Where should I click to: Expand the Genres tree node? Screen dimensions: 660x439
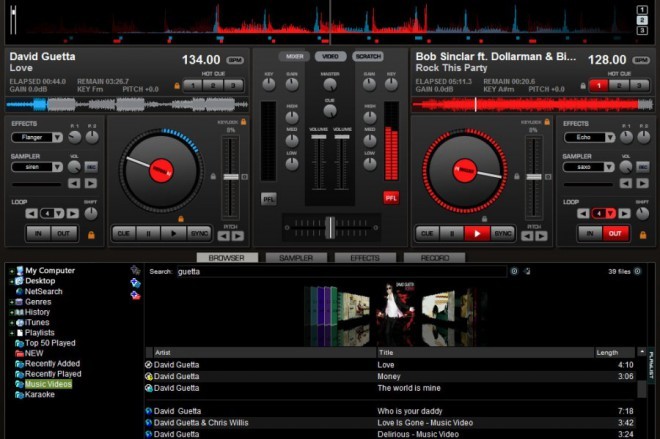click(12, 302)
